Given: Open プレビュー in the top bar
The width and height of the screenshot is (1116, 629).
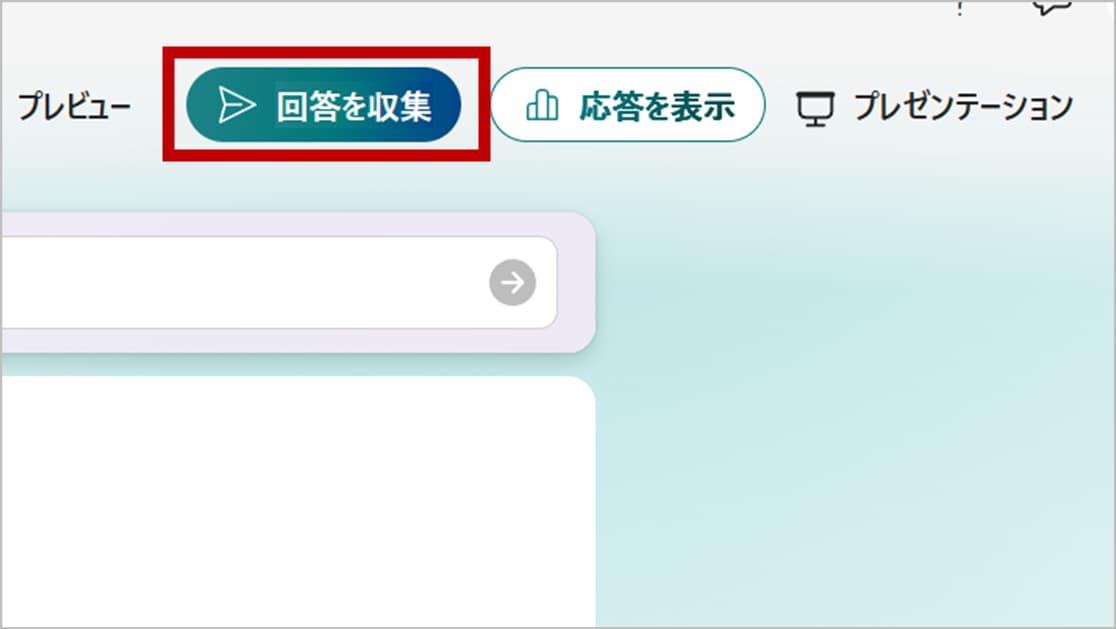Looking at the screenshot, I should tap(74, 107).
